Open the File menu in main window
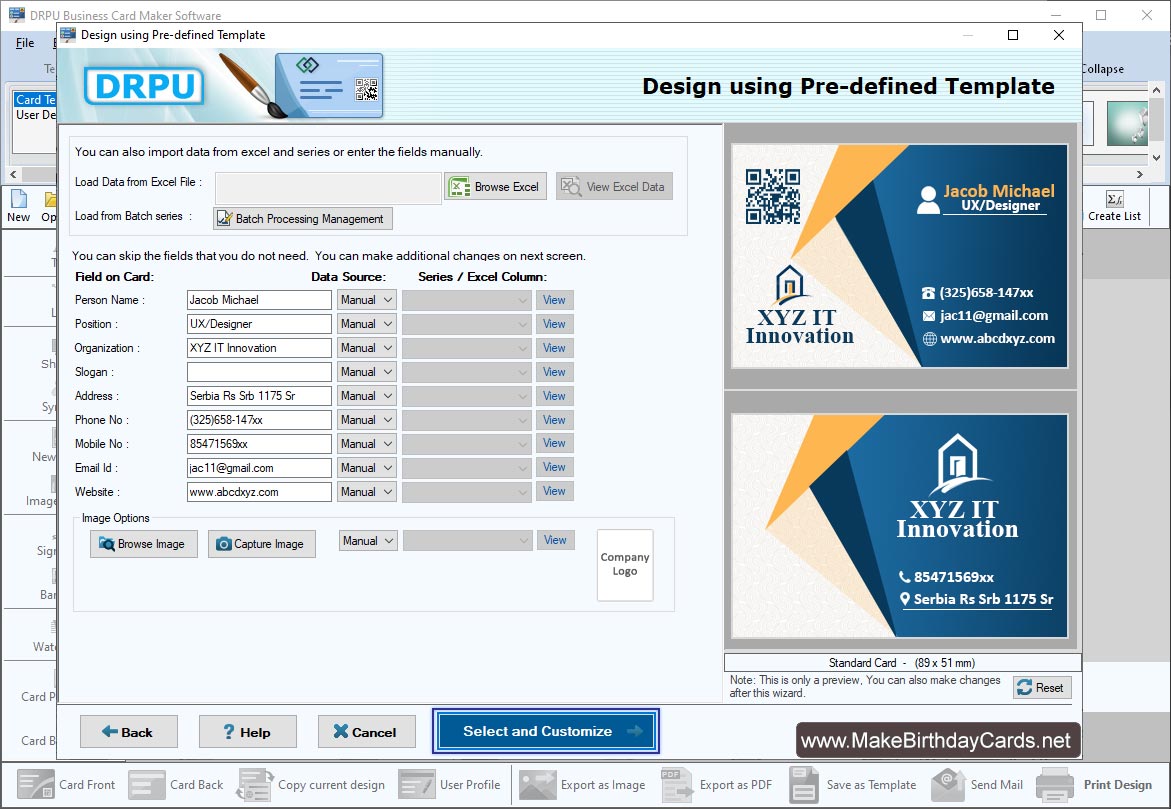Image resolution: width=1171 pixels, height=809 pixels. coord(25,43)
